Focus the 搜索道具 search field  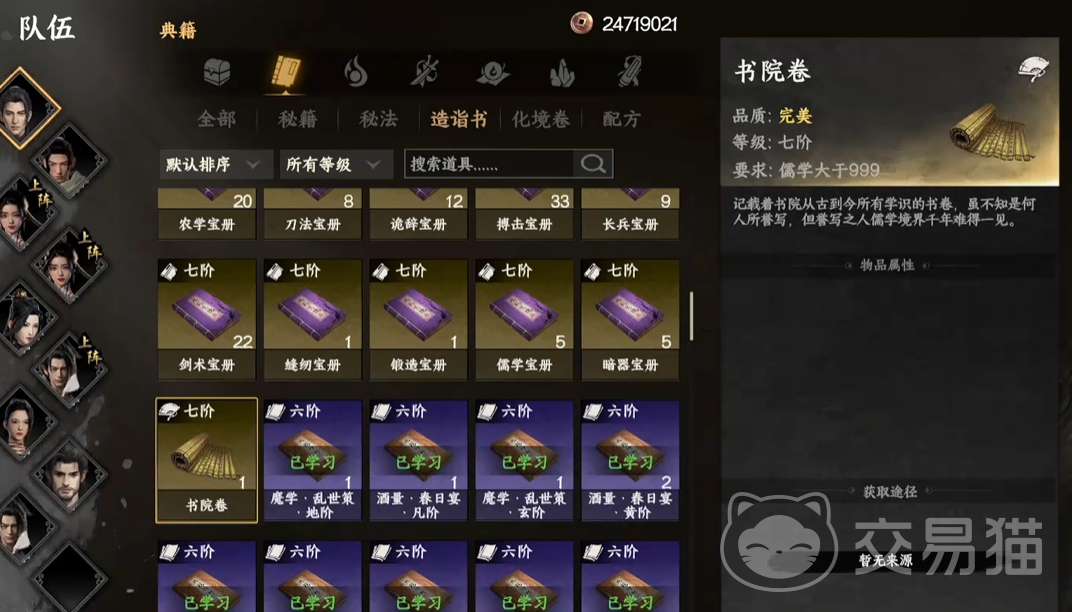tap(490, 164)
